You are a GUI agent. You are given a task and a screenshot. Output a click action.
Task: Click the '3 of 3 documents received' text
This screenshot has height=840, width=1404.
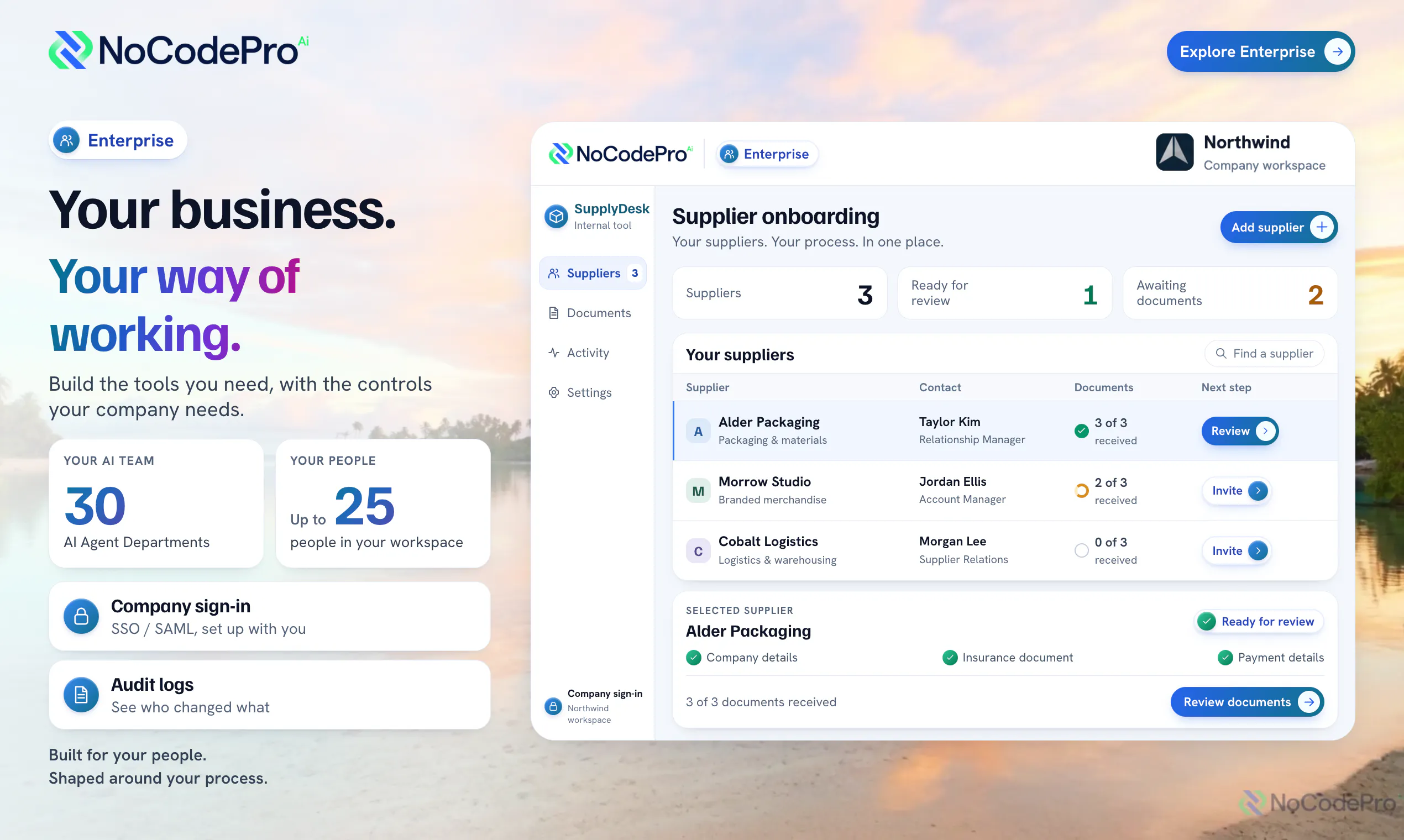tap(761, 702)
